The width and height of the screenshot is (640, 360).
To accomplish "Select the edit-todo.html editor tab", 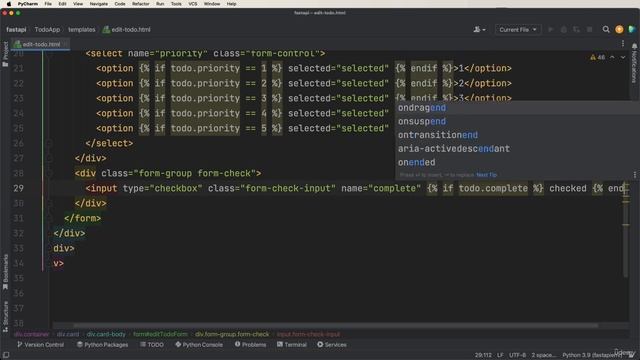I will pyautogui.click(x=41, y=44).
